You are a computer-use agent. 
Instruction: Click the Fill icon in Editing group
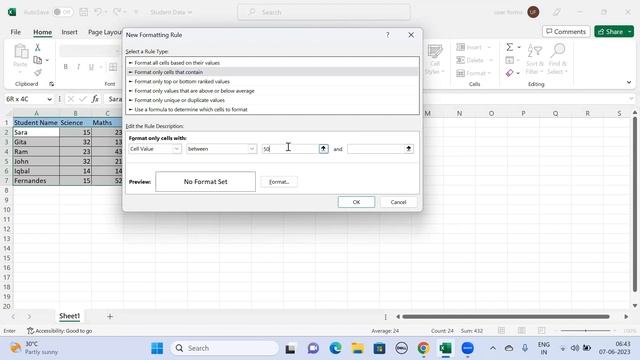click(x=510, y=60)
